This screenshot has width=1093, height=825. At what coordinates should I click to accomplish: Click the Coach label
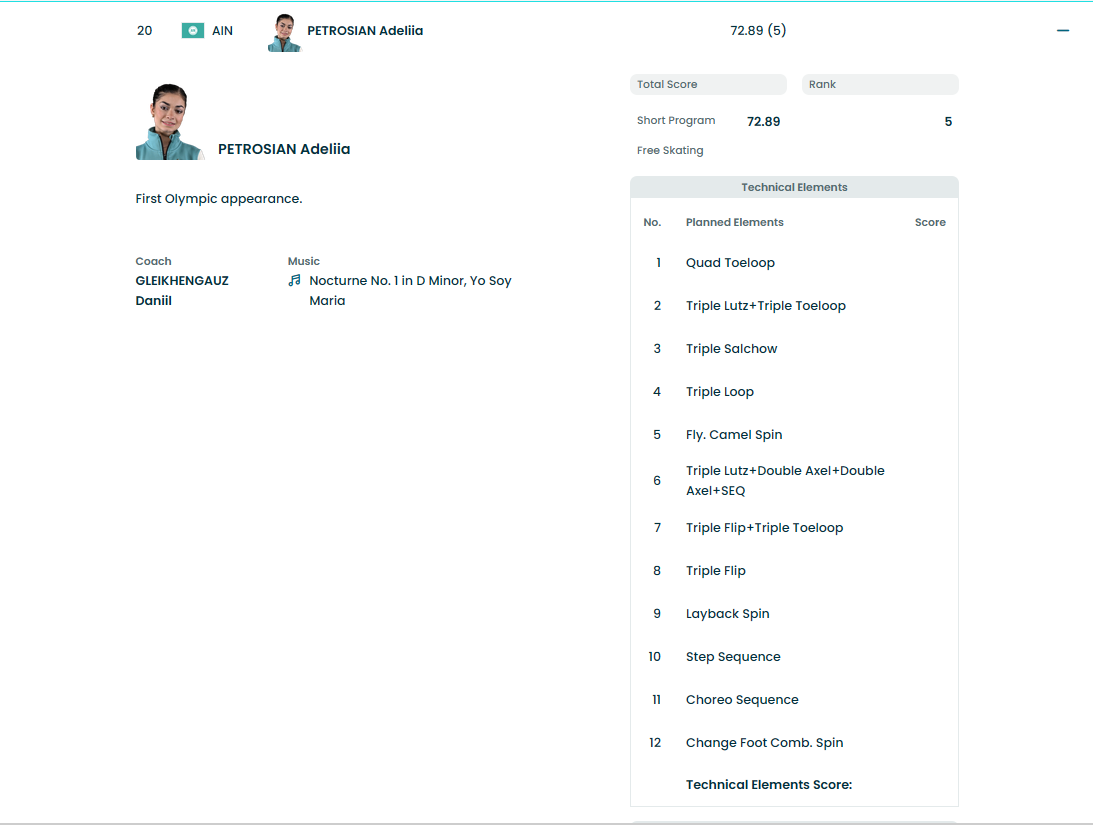pyautogui.click(x=153, y=261)
